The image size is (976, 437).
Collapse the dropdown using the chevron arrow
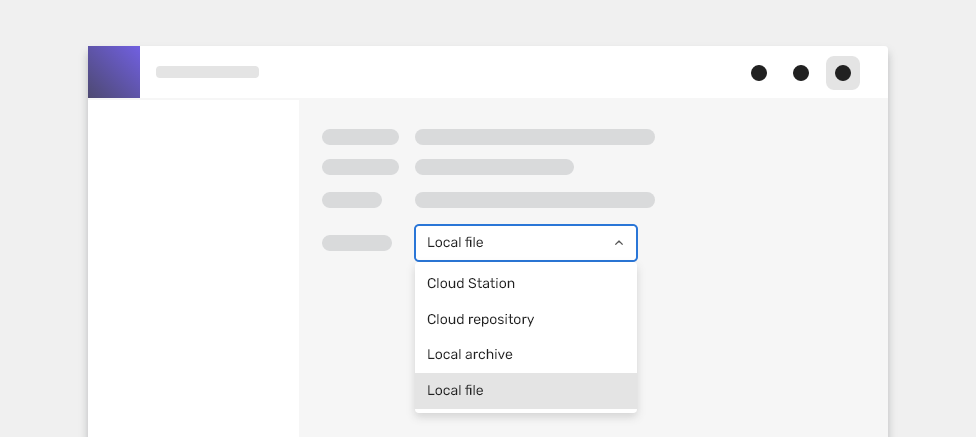pyautogui.click(x=619, y=243)
